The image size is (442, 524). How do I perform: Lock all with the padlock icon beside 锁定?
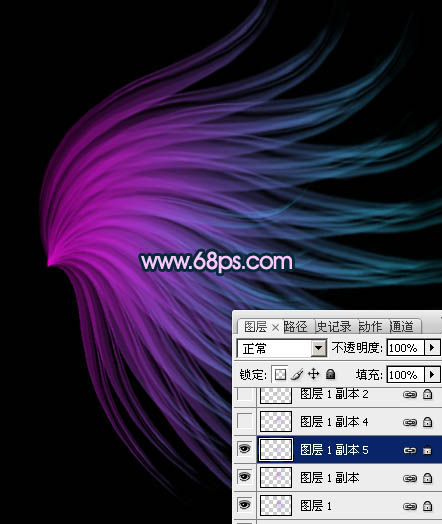tap(330, 374)
